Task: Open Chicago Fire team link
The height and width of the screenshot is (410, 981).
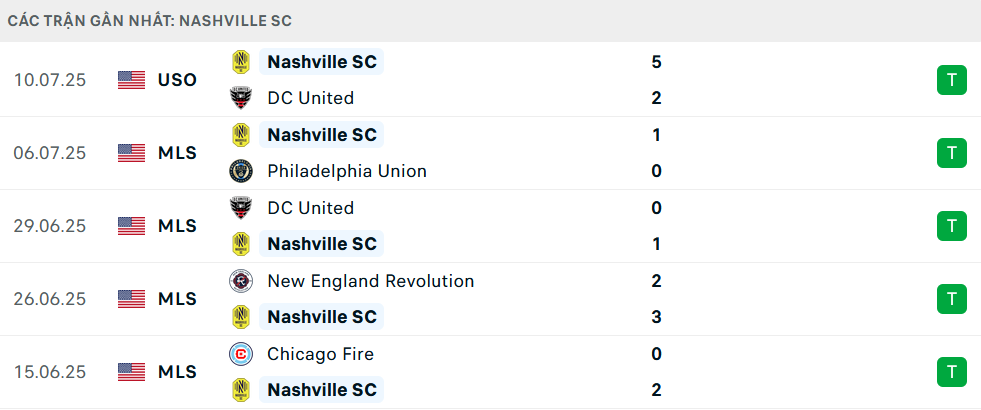Action: tap(320, 354)
